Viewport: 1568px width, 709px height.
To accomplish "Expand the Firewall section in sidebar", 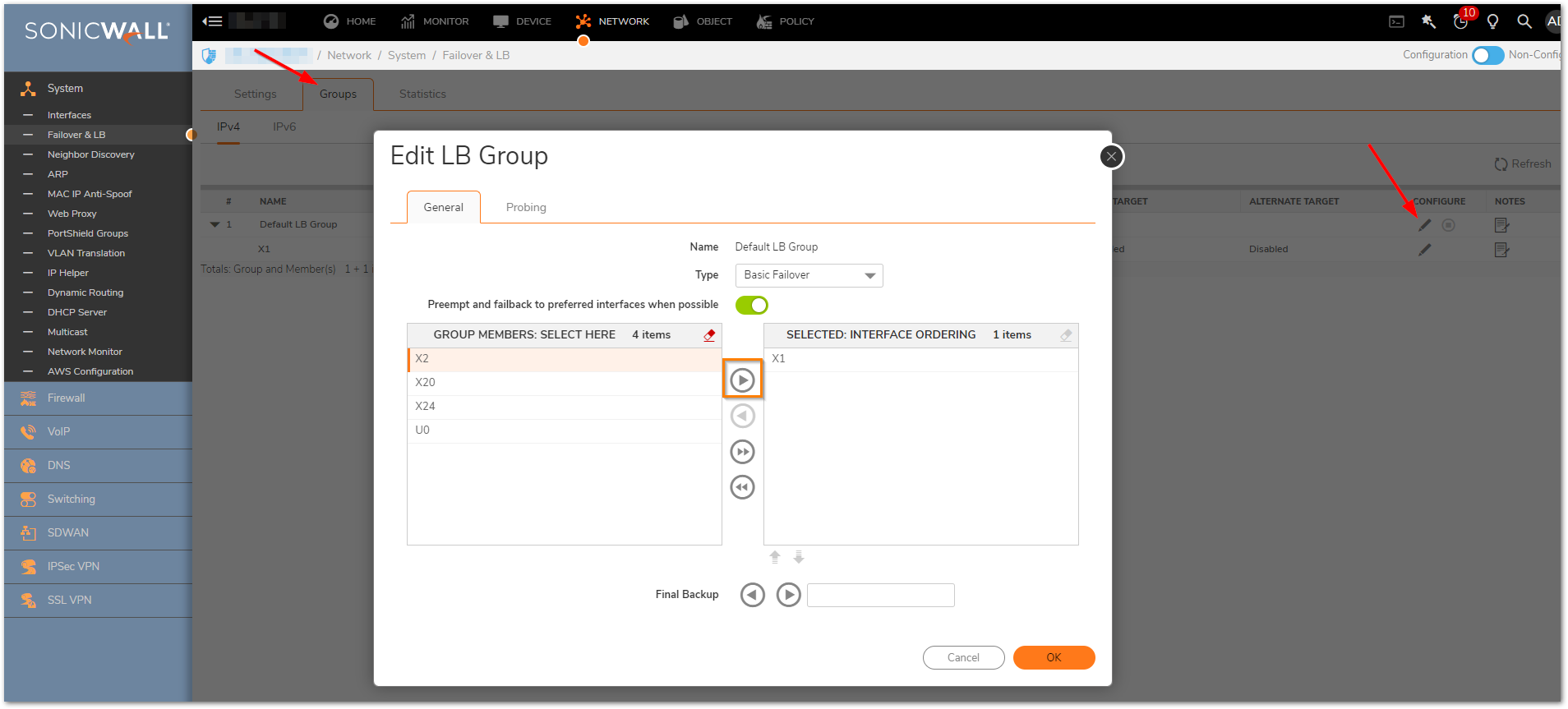I will coord(66,398).
